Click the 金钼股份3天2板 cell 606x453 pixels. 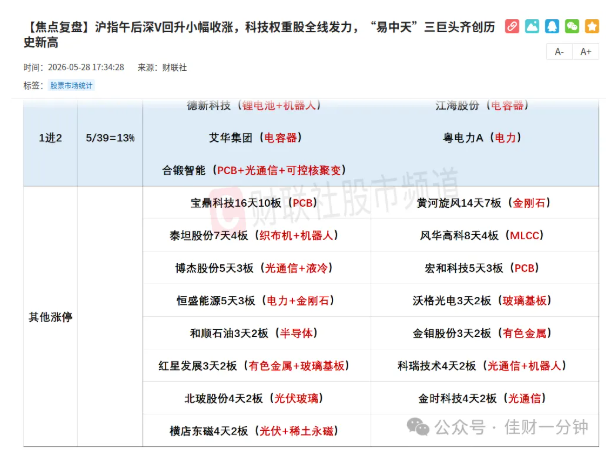pyautogui.click(x=484, y=333)
